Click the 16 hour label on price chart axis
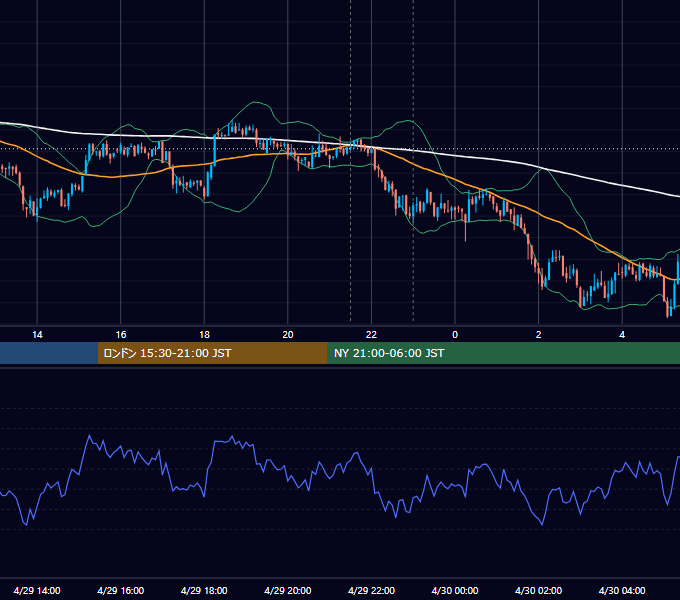Image resolution: width=680 pixels, height=600 pixels. pos(121,335)
